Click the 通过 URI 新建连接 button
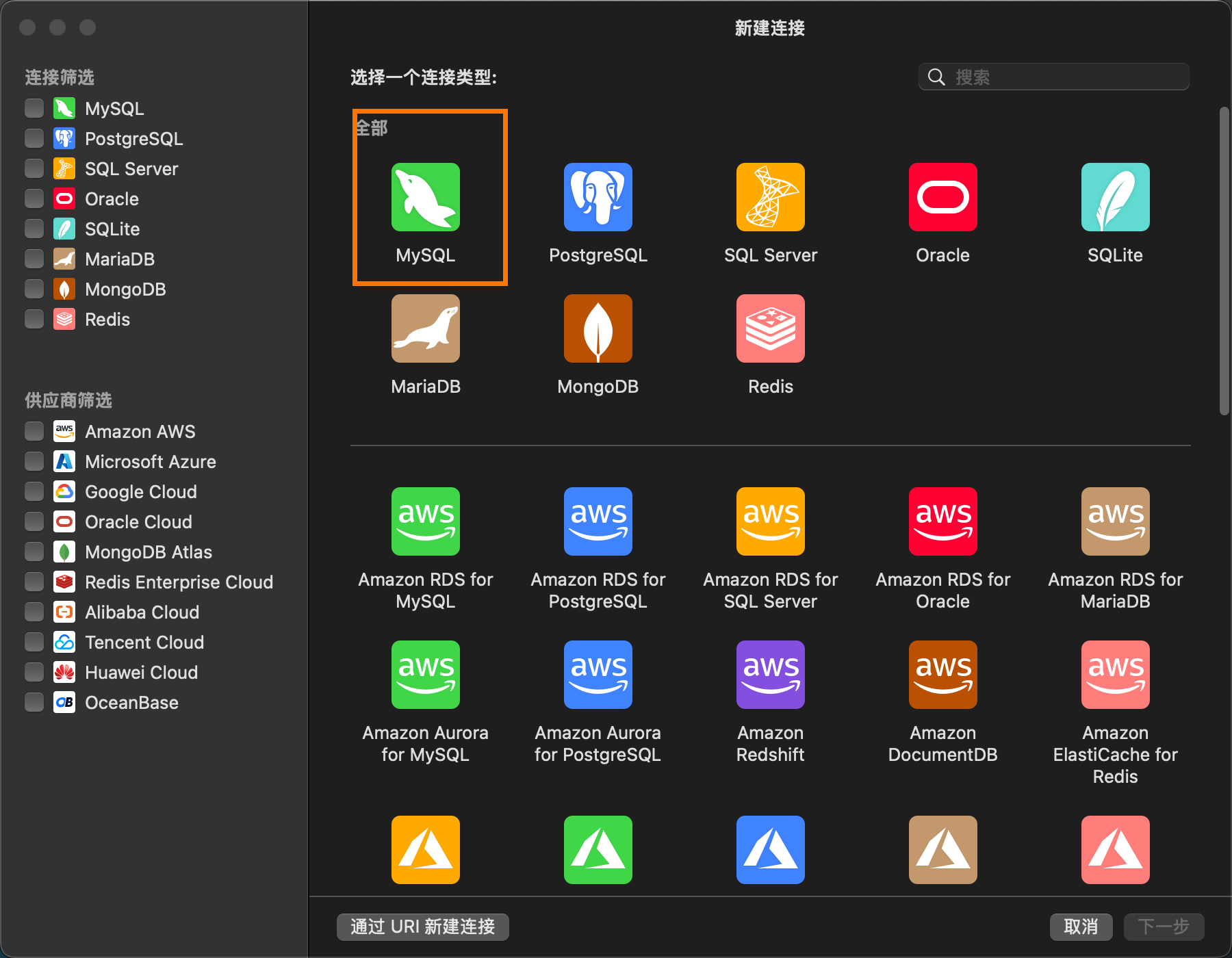1232x958 pixels. [422, 927]
